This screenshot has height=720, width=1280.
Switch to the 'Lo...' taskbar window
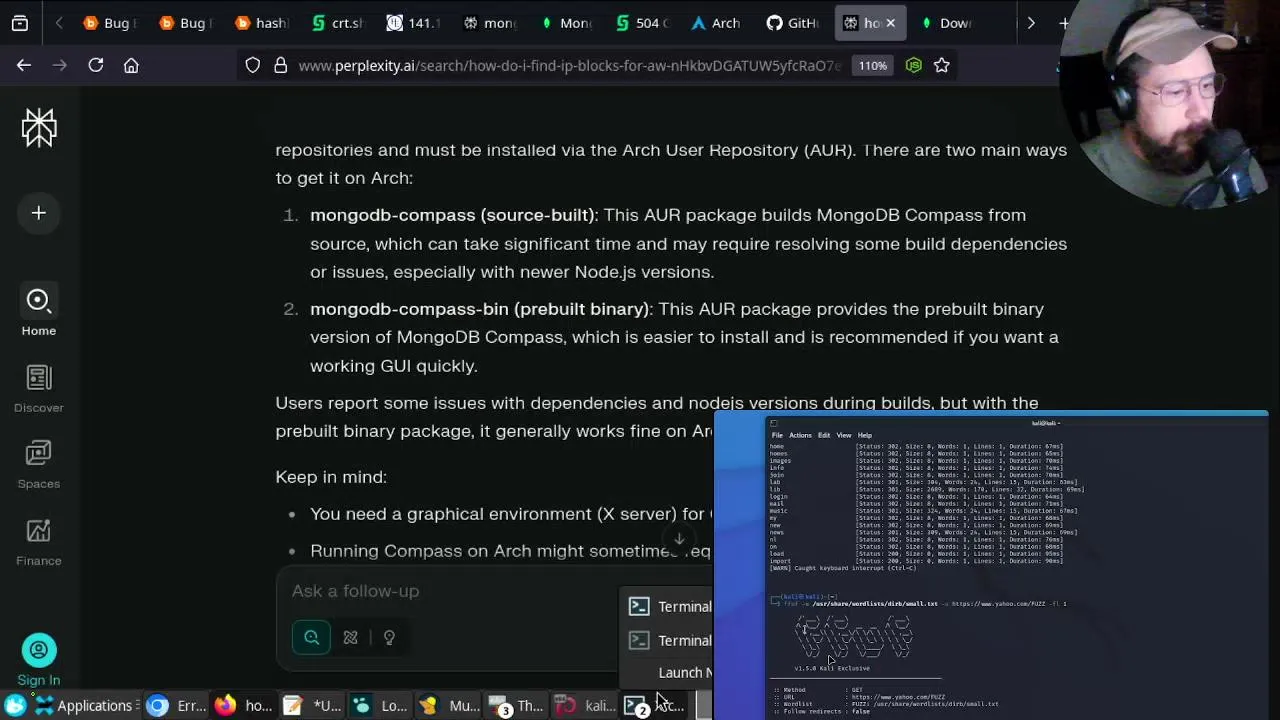379,705
